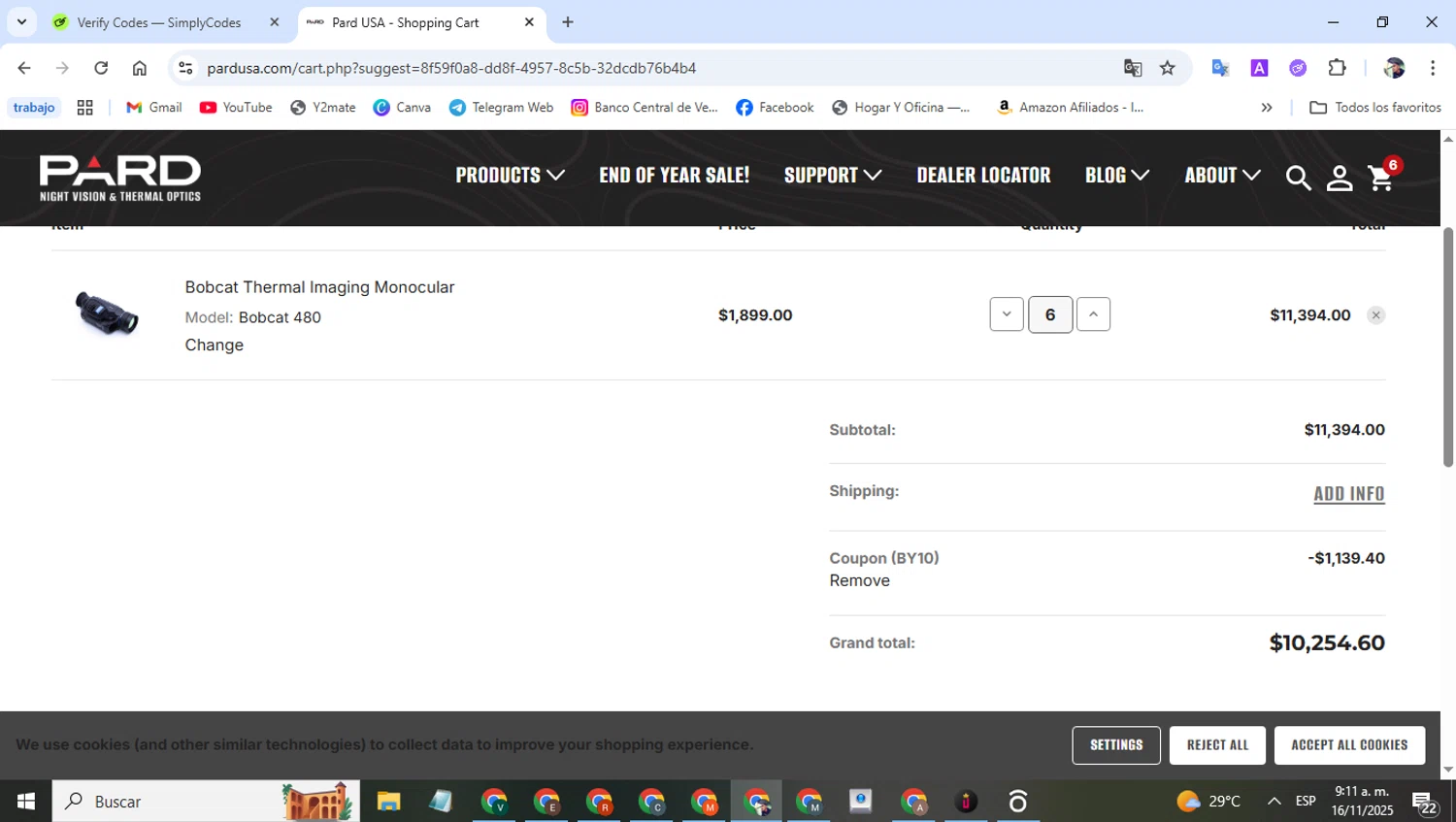This screenshot has height=822, width=1456.
Task: View site information icon
Action: pos(186,68)
